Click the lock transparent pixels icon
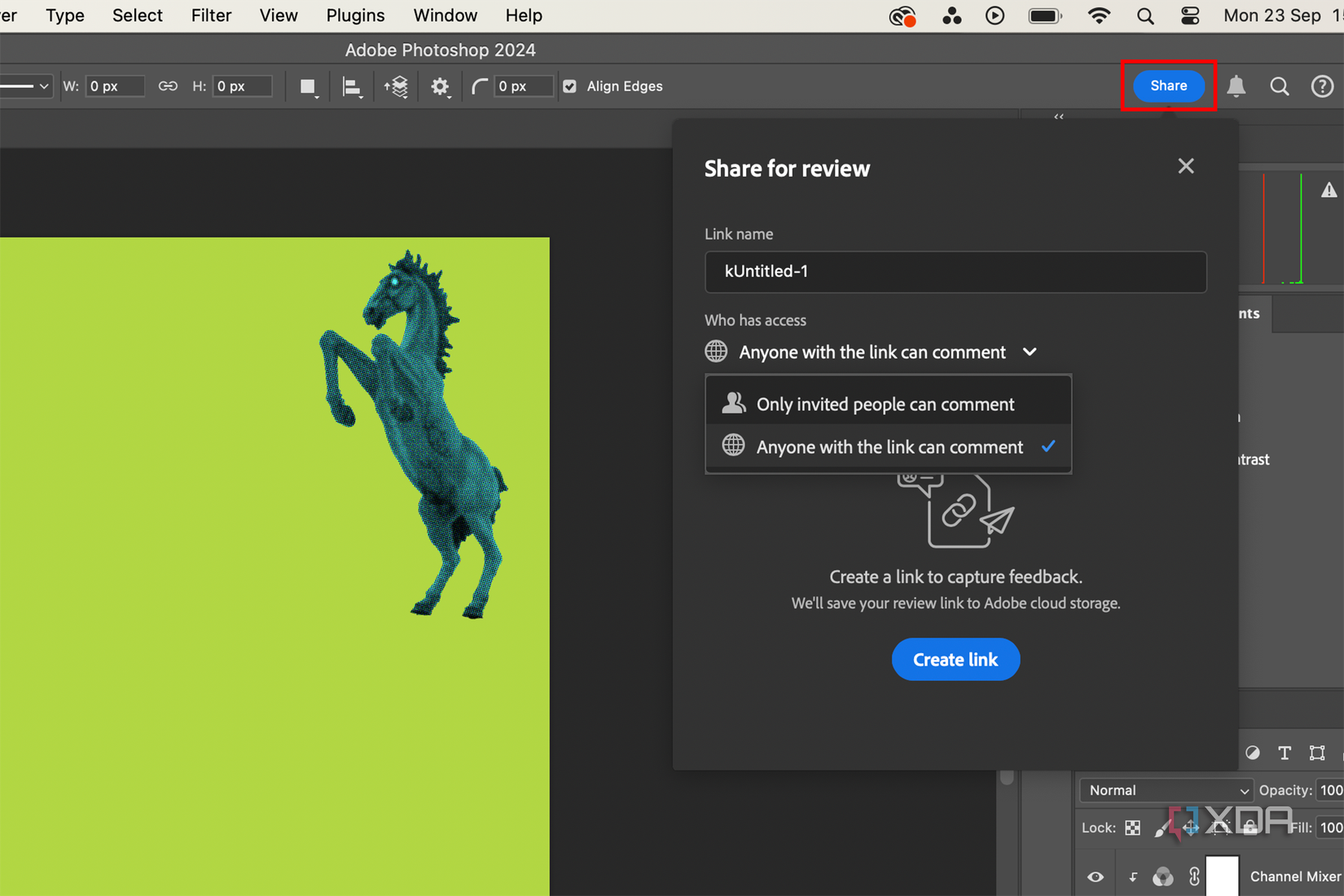The image size is (1344, 896). pos(1132,828)
